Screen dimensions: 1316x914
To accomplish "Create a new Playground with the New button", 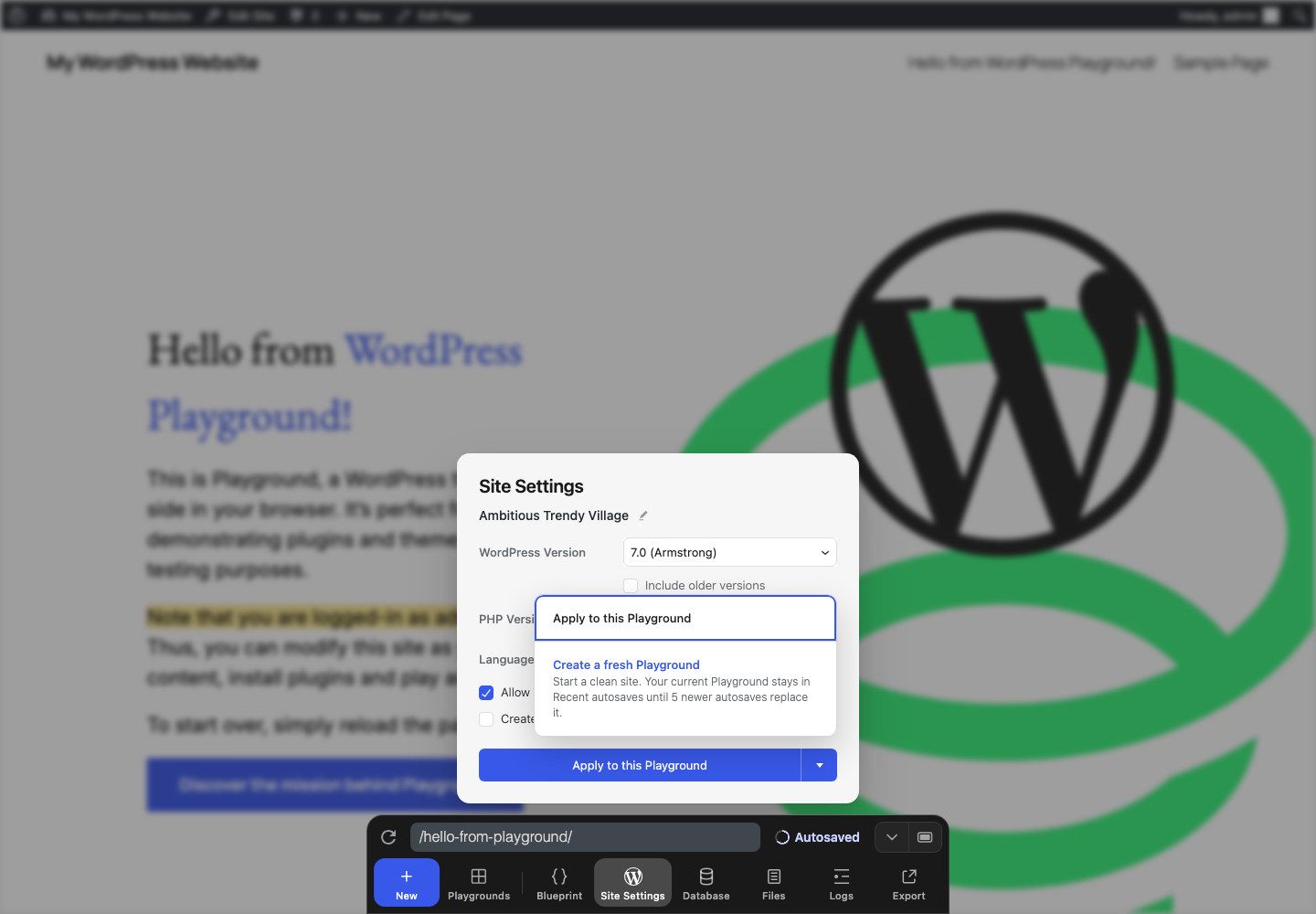I will [x=407, y=883].
